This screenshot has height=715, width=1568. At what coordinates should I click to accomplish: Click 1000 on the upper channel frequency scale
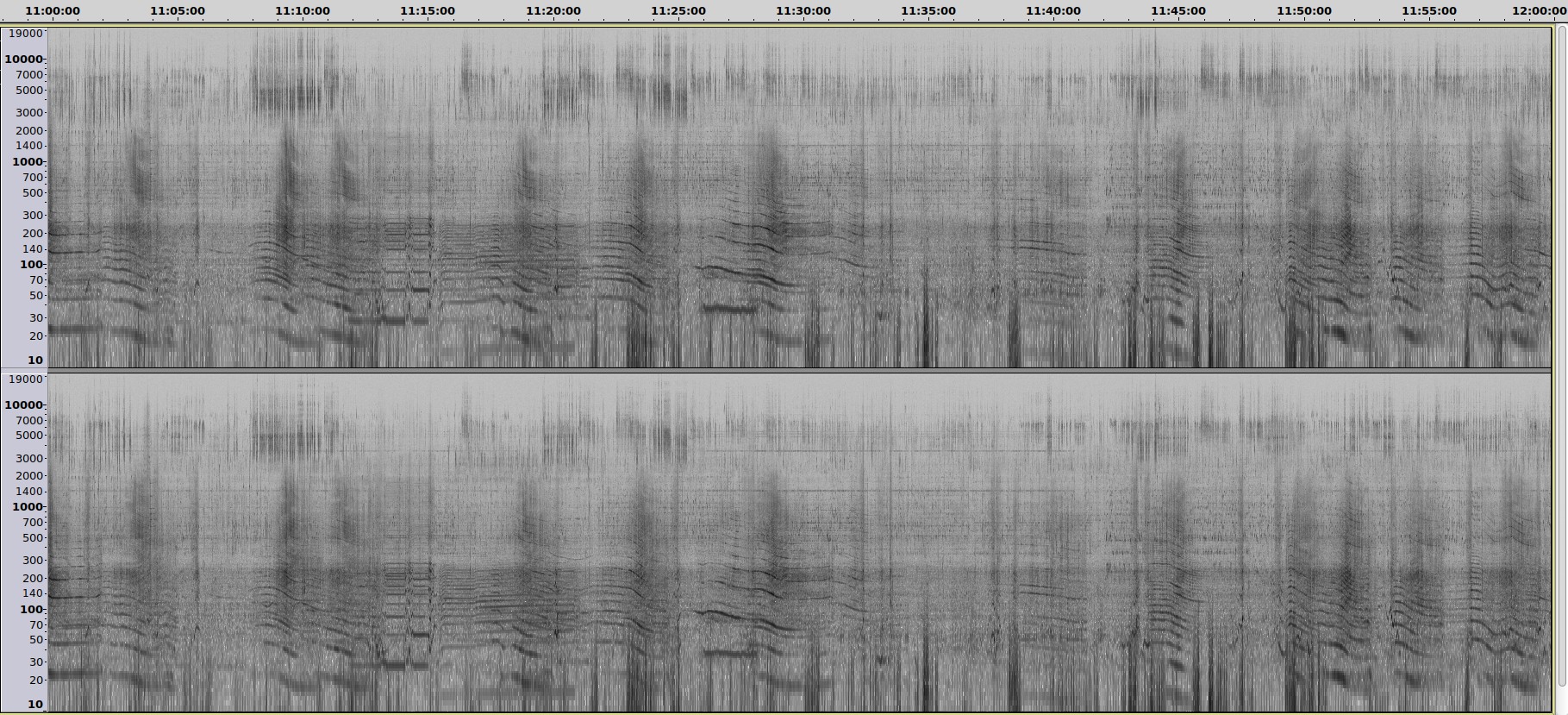tap(27, 162)
